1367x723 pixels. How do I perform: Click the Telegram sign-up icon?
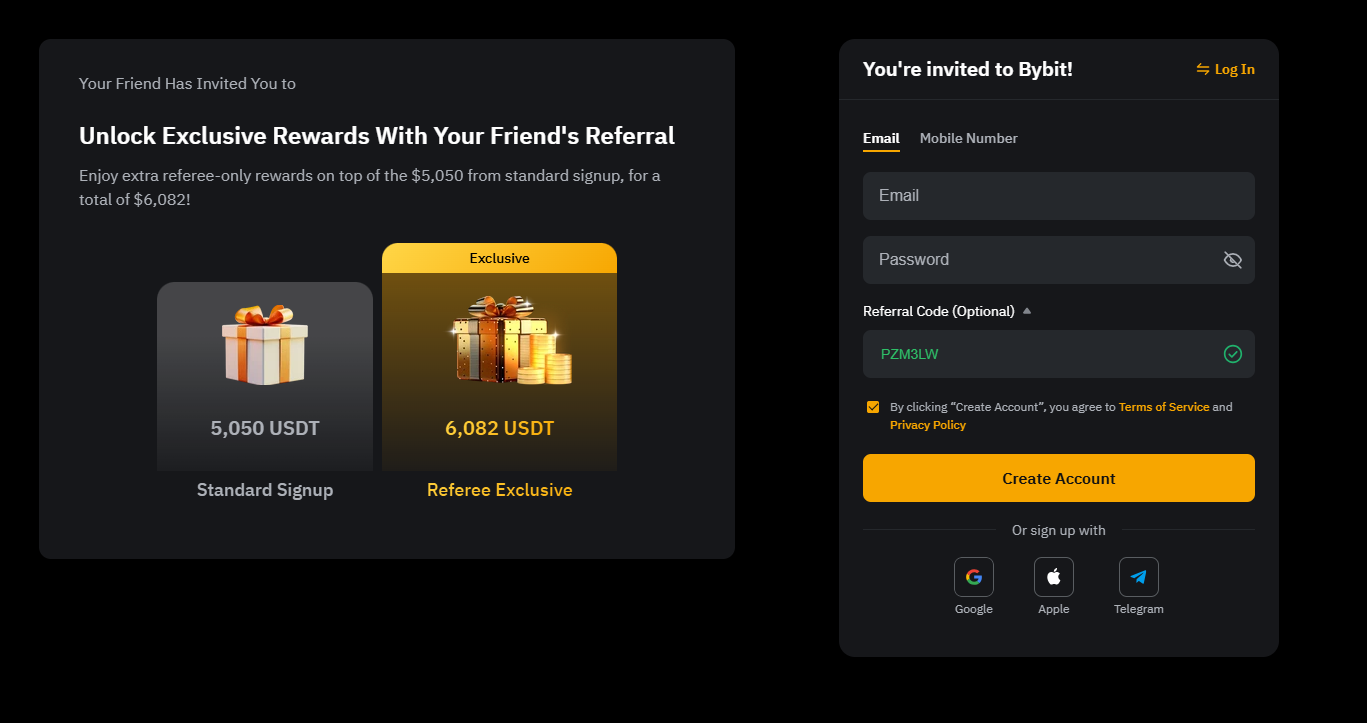click(1138, 577)
